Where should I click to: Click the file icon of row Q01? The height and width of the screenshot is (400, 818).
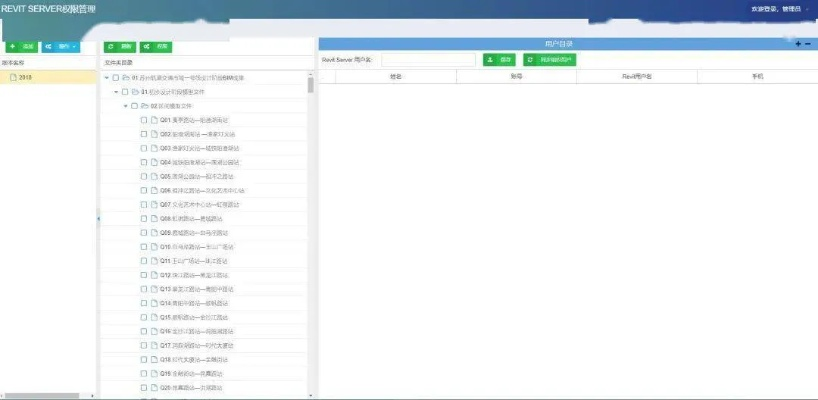point(154,120)
